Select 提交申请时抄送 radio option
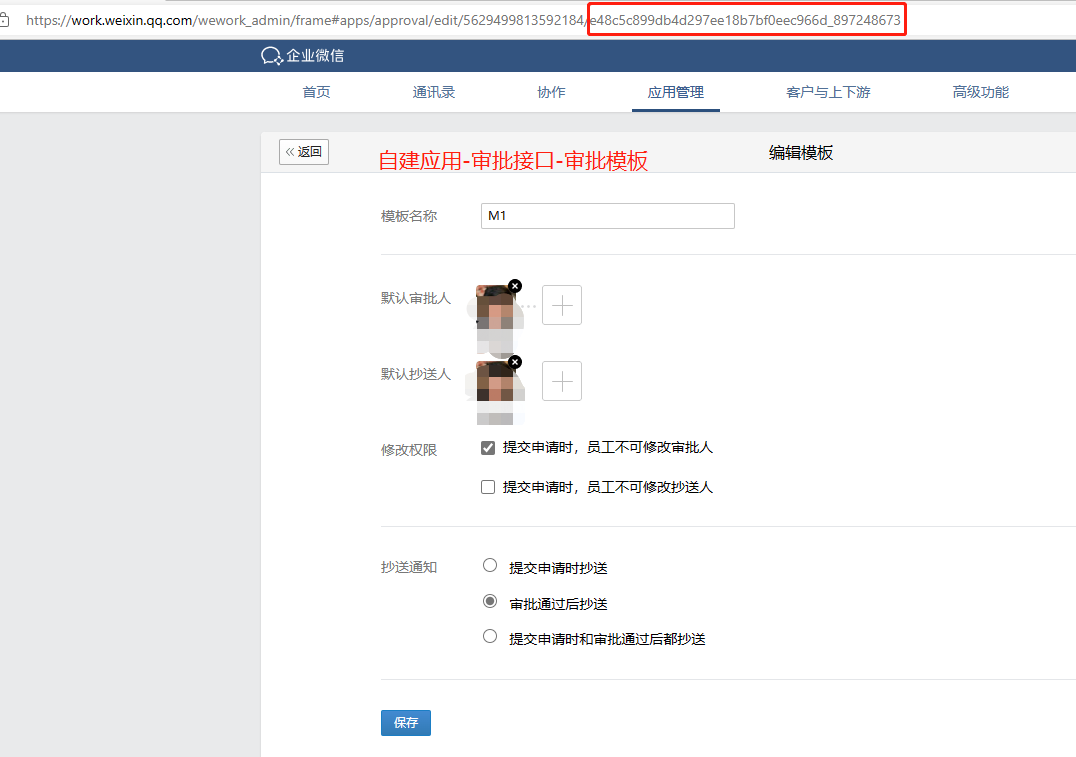This screenshot has width=1076, height=757. coord(490,566)
